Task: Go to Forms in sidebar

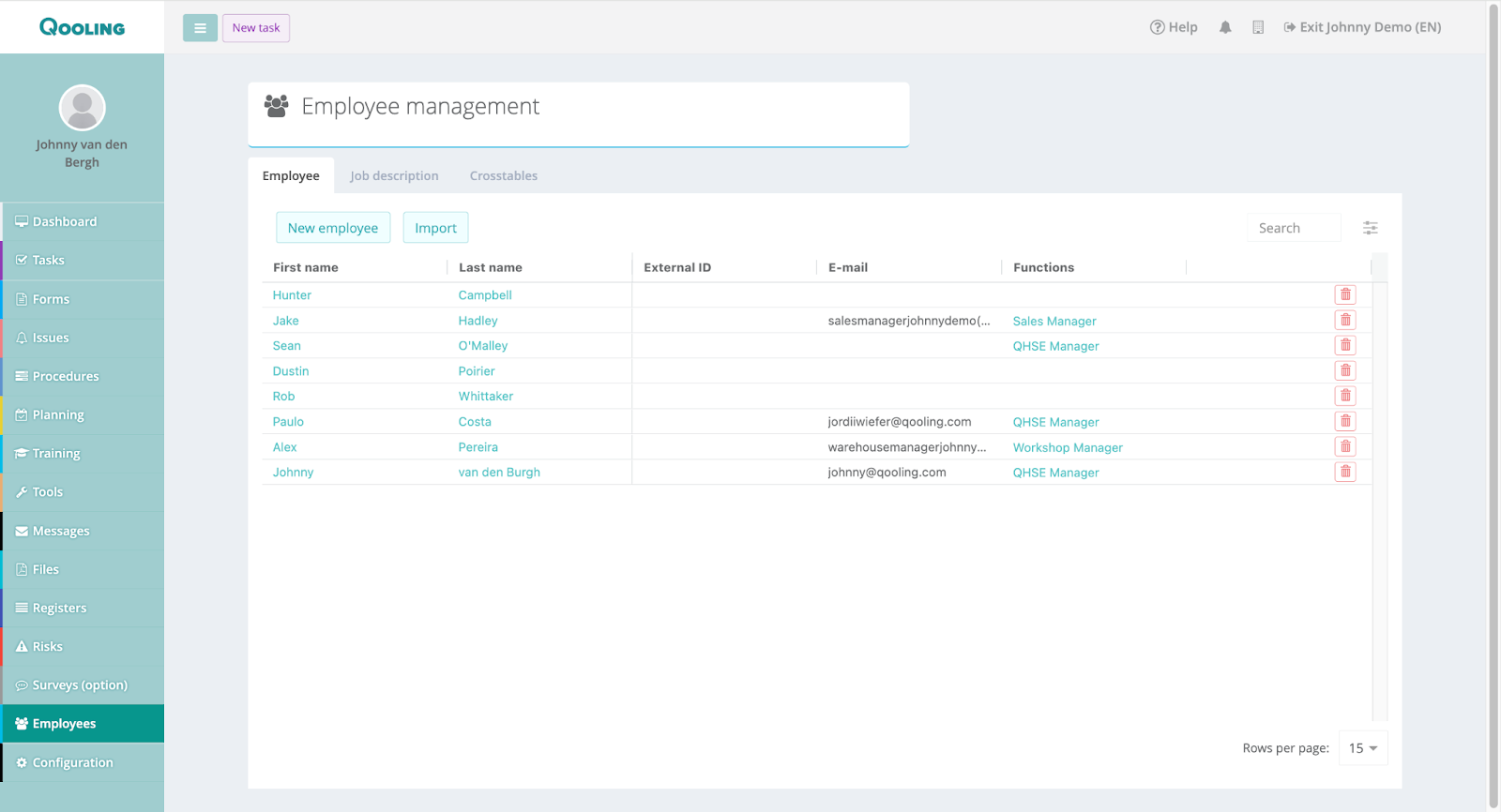Action: click(83, 299)
